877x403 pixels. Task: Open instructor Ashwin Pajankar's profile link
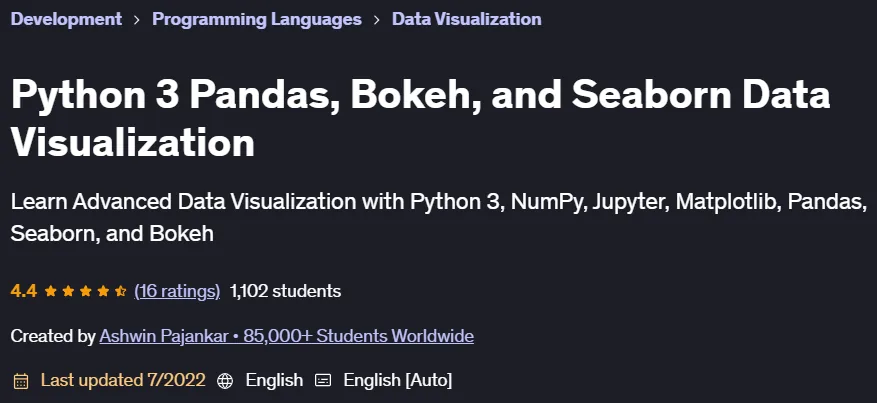(x=286, y=336)
